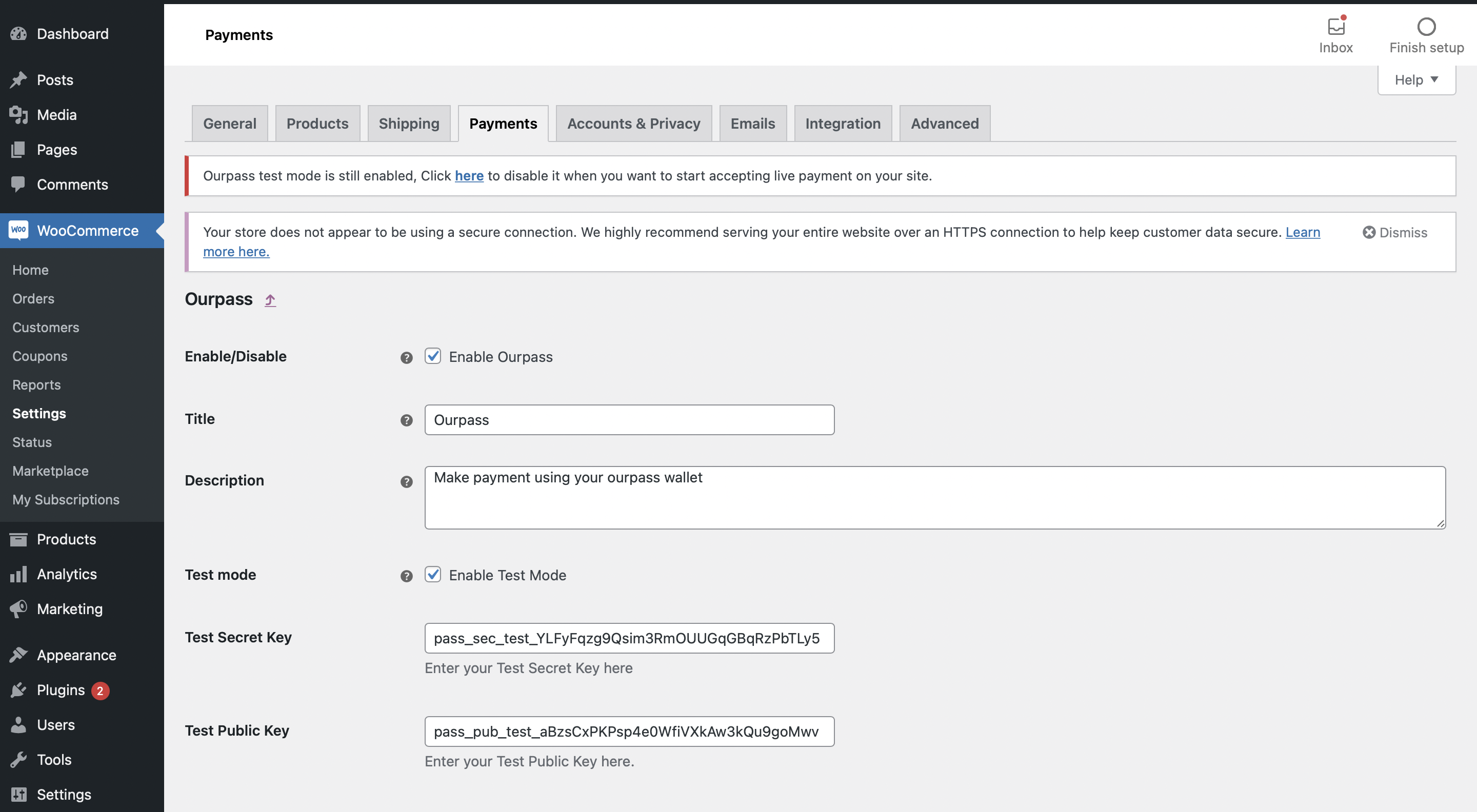Click the Finish setup circle icon
The height and width of the screenshot is (812, 1477).
coord(1426,26)
